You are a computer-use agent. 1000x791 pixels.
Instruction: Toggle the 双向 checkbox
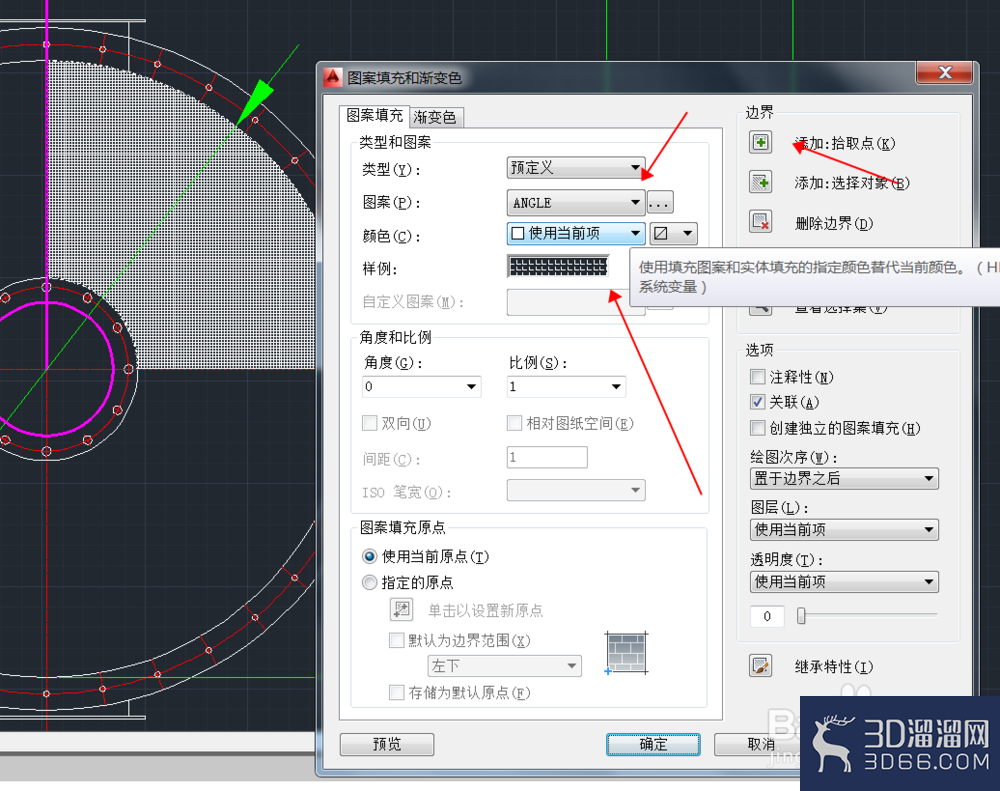coord(369,423)
